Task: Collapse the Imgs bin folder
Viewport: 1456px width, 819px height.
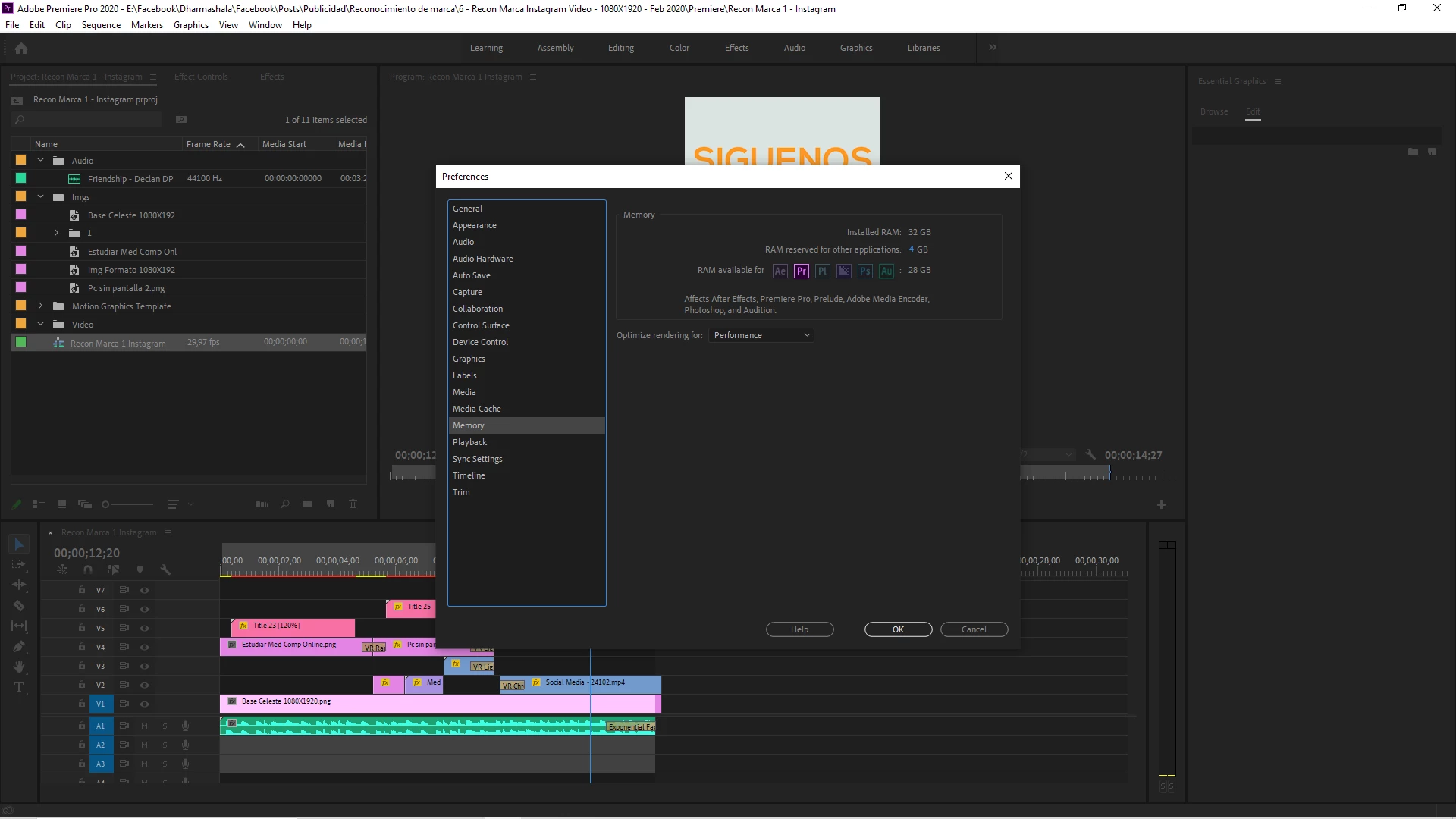Action: [x=41, y=197]
